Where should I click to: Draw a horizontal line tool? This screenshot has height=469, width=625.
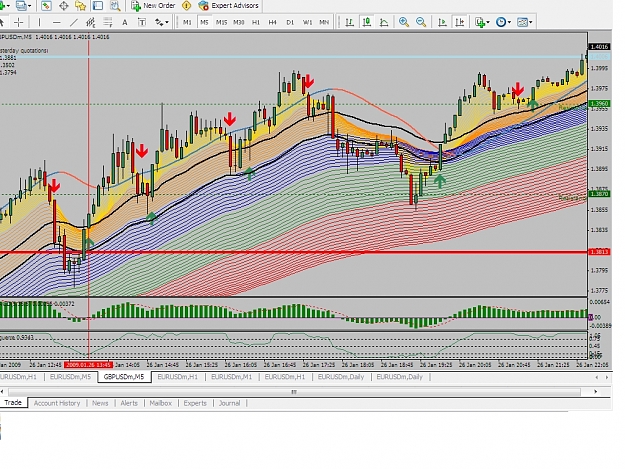point(57,22)
